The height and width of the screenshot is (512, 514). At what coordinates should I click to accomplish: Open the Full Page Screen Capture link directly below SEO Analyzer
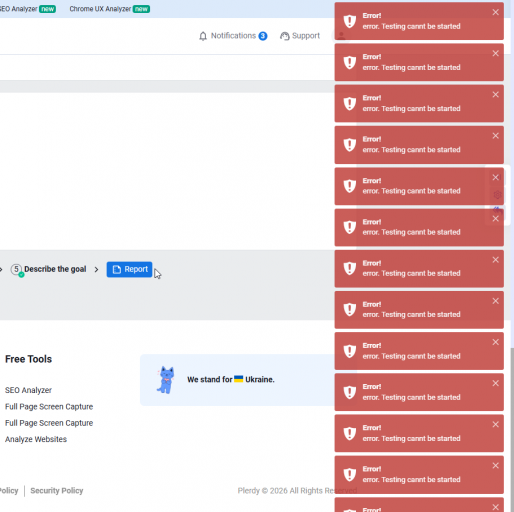[x=49, y=407]
